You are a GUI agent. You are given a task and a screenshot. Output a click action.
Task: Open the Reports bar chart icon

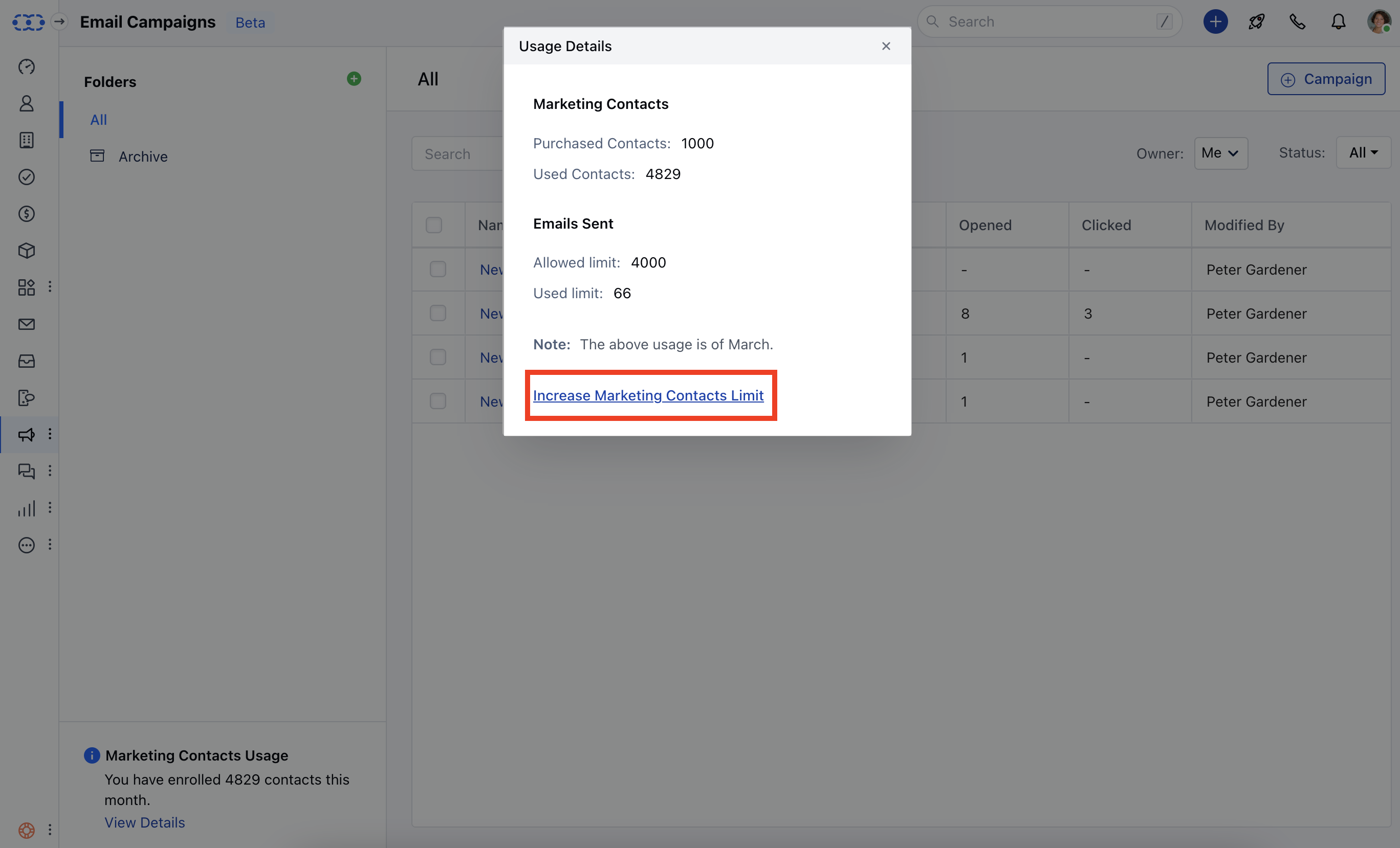[x=26, y=508]
